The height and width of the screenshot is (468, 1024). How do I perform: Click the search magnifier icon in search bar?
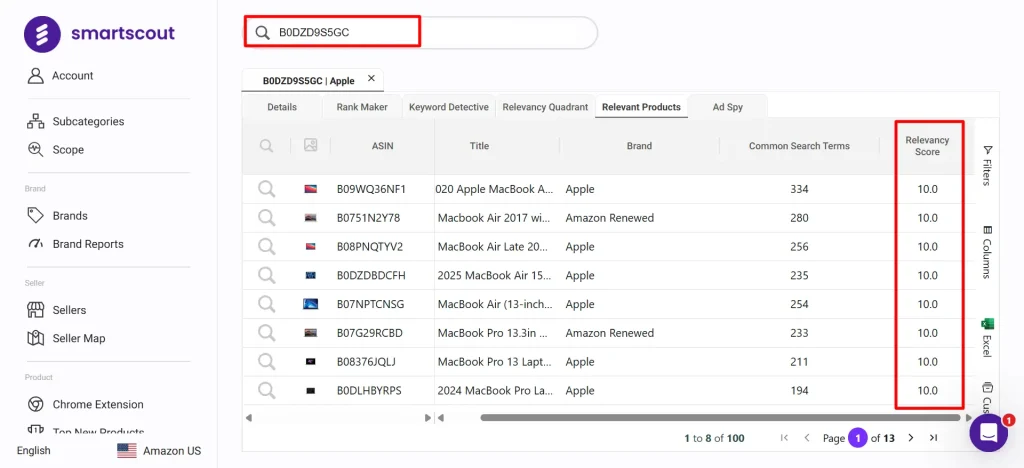tap(263, 33)
